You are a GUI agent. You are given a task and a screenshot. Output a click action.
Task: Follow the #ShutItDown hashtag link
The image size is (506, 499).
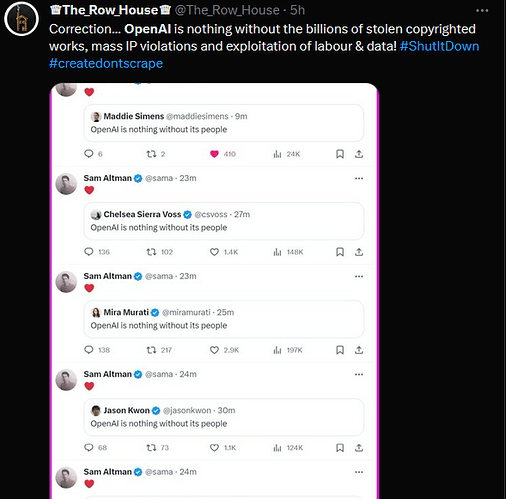(x=439, y=46)
